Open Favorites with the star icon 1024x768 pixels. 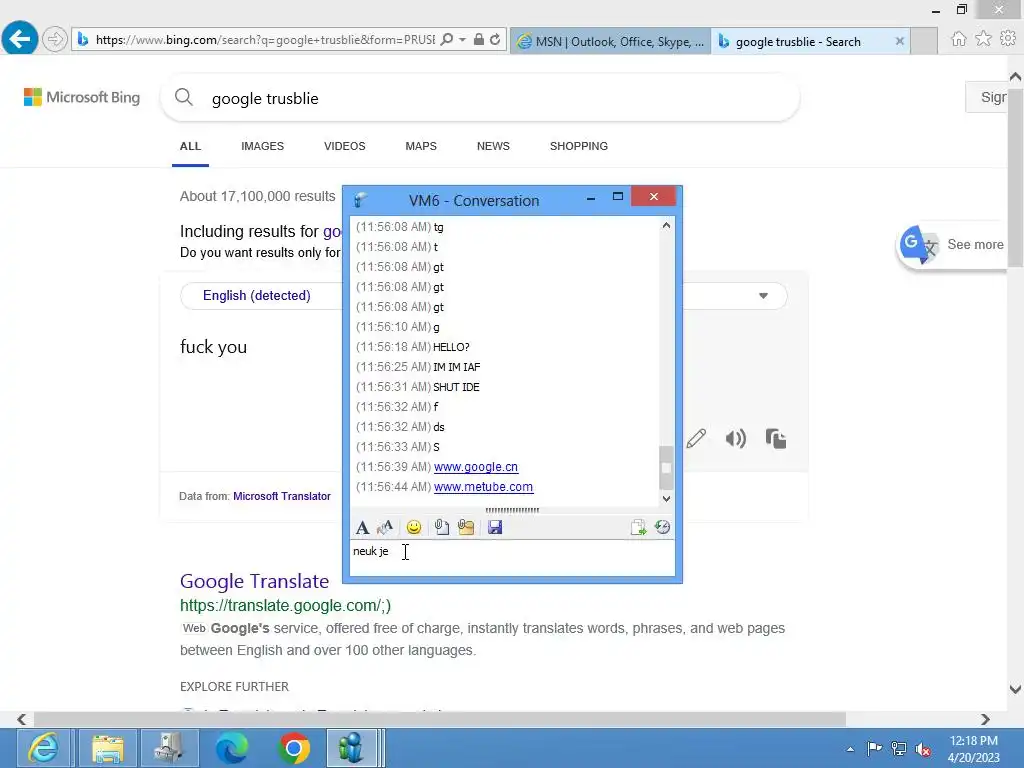(983, 39)
